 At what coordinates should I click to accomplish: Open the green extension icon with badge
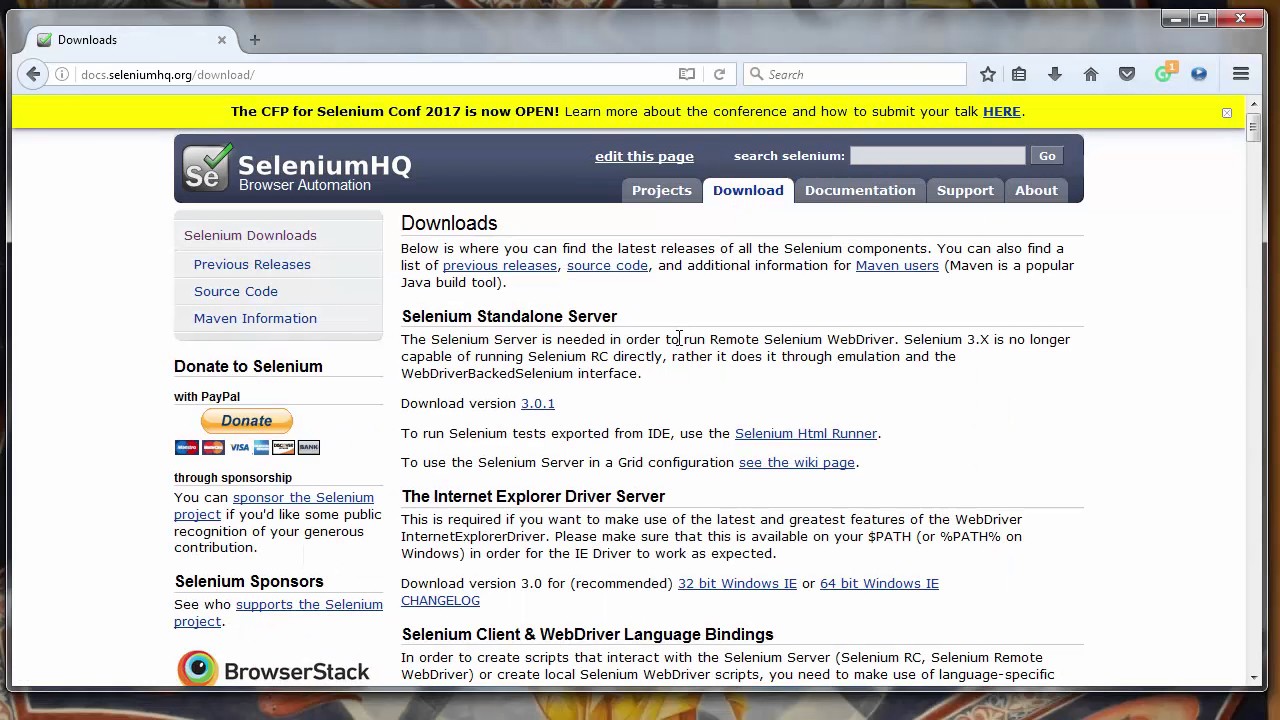[1164, 73]
